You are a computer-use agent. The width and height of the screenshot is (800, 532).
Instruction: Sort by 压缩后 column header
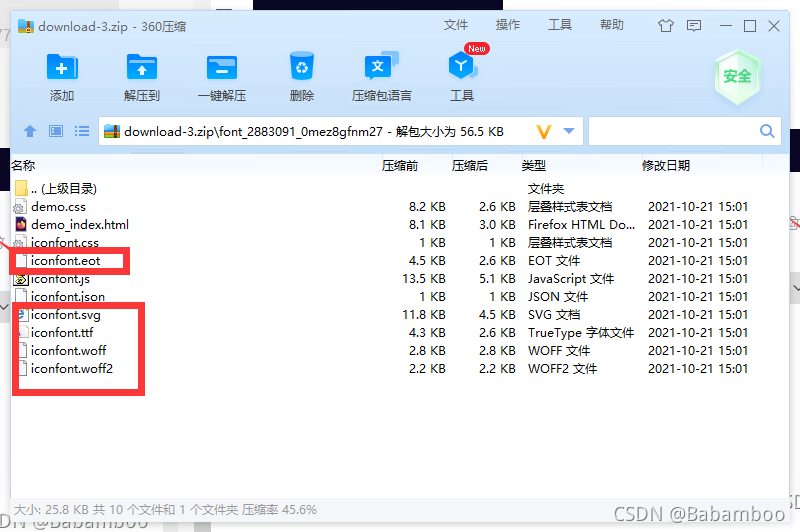coord(469,165)
